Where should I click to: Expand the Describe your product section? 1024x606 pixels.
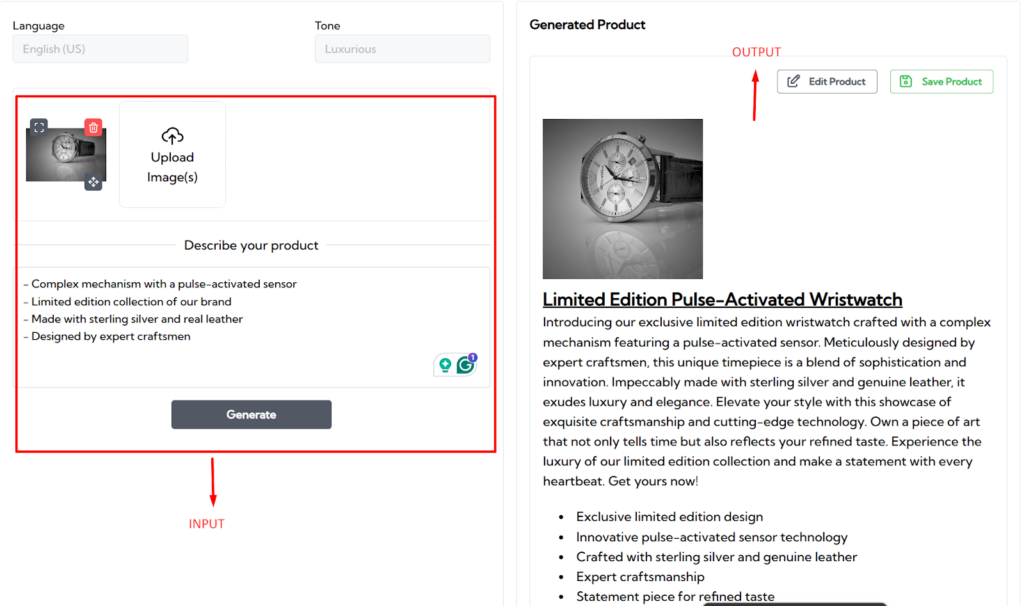tap(251, 247)
